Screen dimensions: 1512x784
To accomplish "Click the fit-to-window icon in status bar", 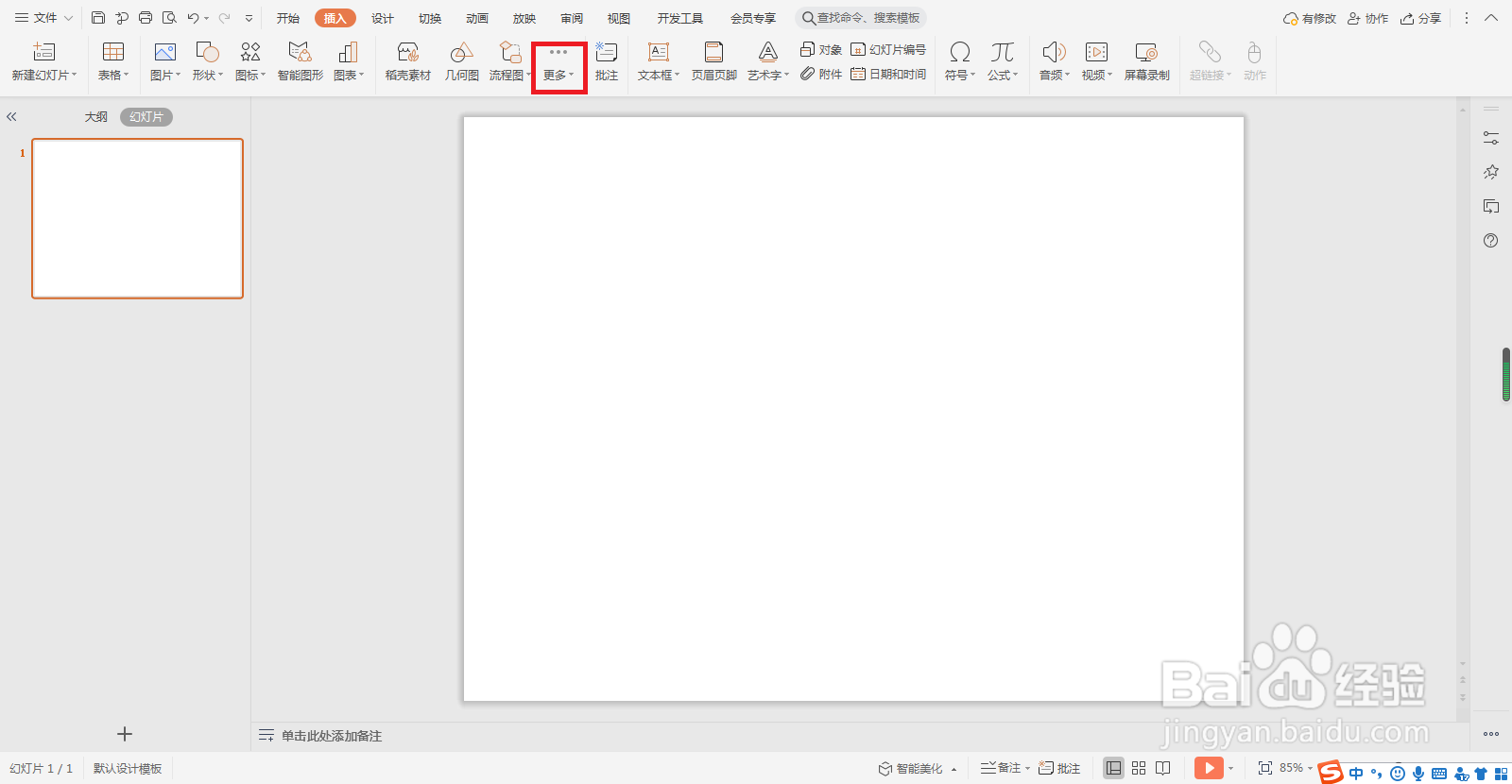I will pyautogui.click(x=1265, y=768).
